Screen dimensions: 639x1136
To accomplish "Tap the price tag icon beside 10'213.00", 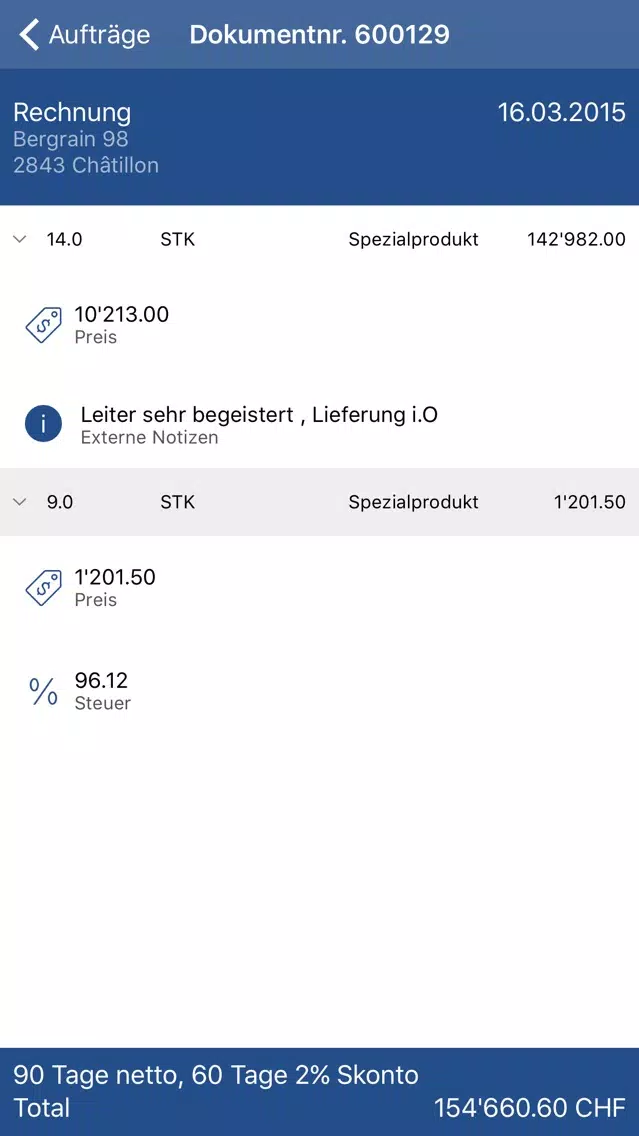I will 43,325.
